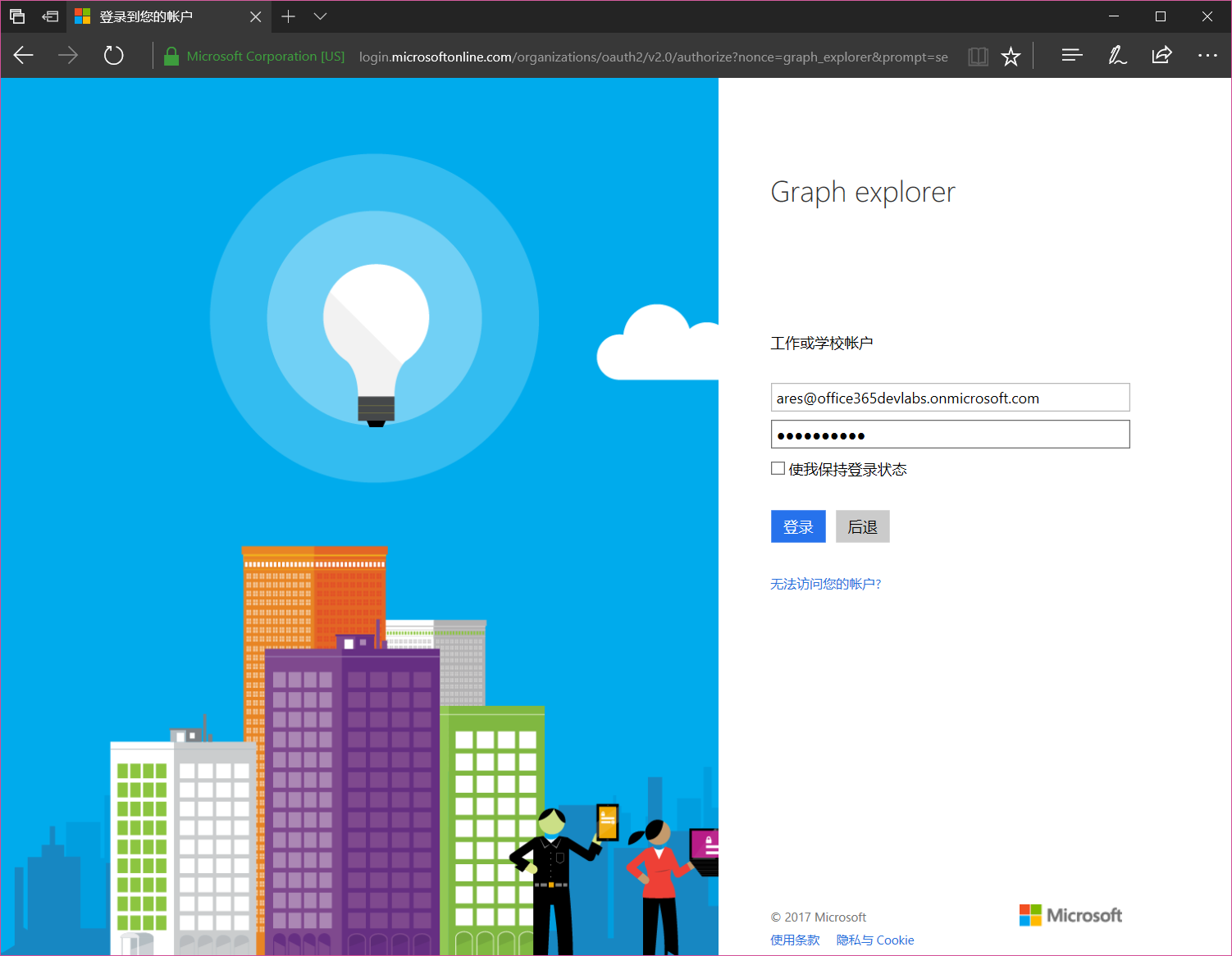
Task: Open Edge settings and more menu
Action: (1207, 56)
